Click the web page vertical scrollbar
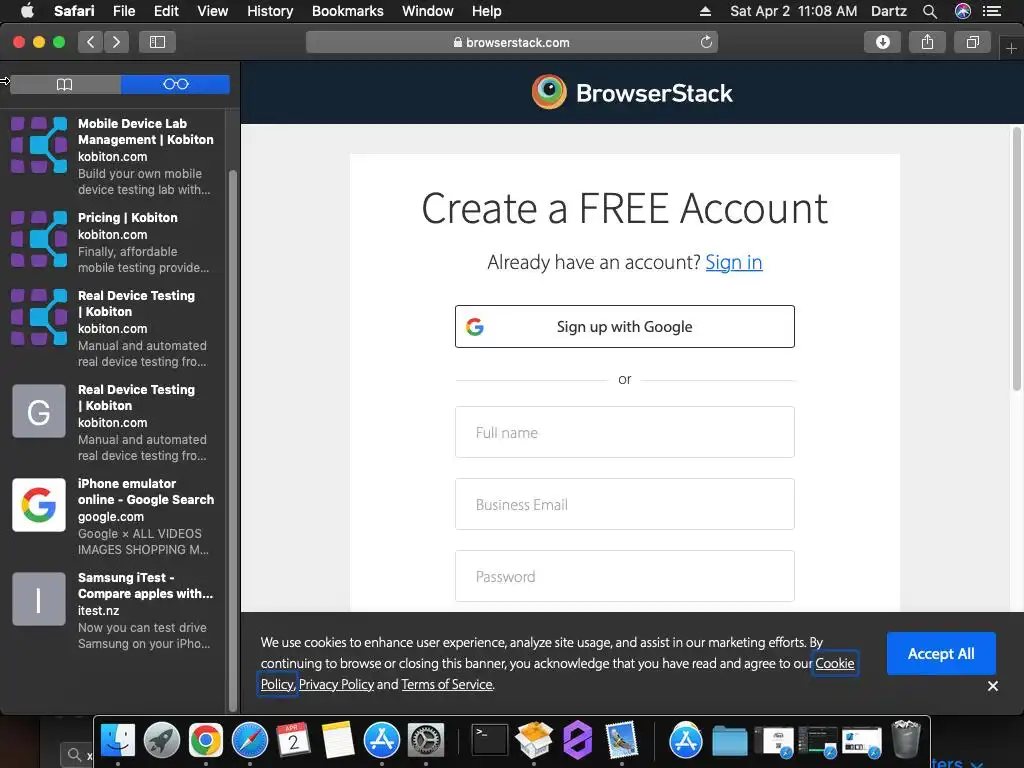 (1017, 261)
